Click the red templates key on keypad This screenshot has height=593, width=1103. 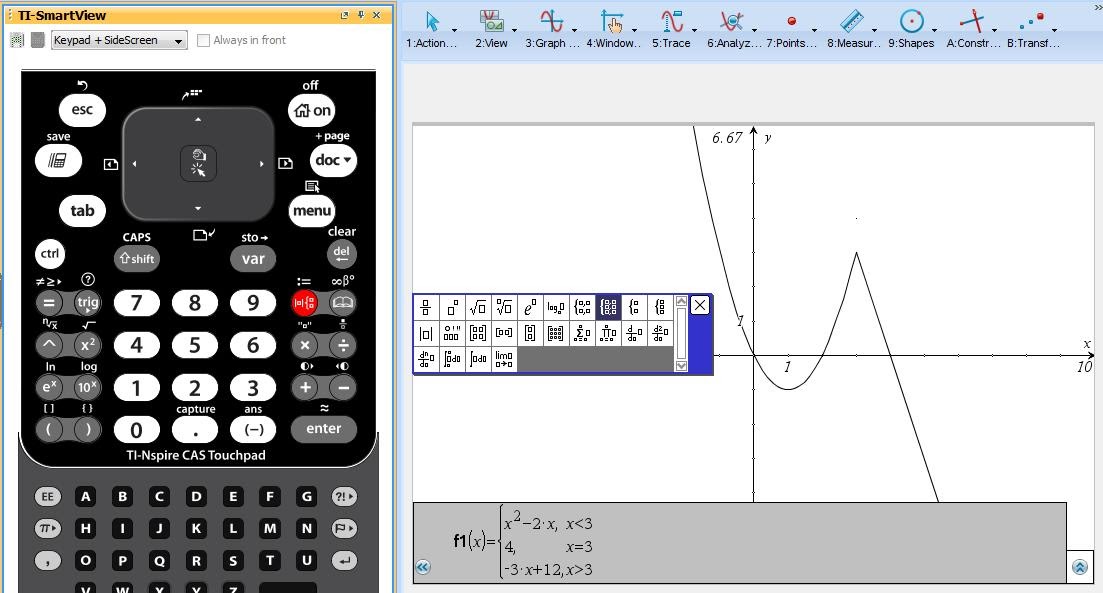[305, 303]
